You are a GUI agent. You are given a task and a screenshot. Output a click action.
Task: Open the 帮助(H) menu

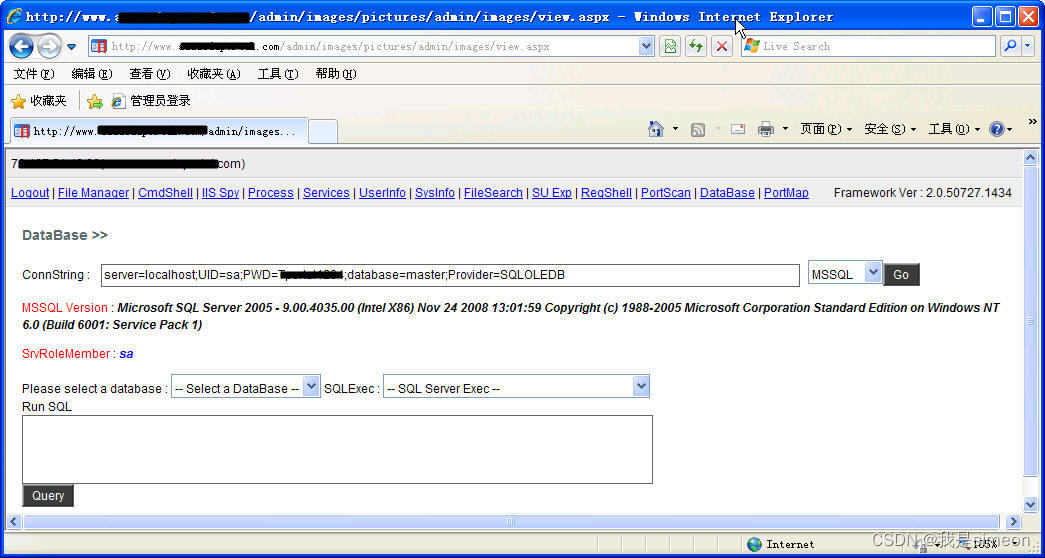point(336,74)
